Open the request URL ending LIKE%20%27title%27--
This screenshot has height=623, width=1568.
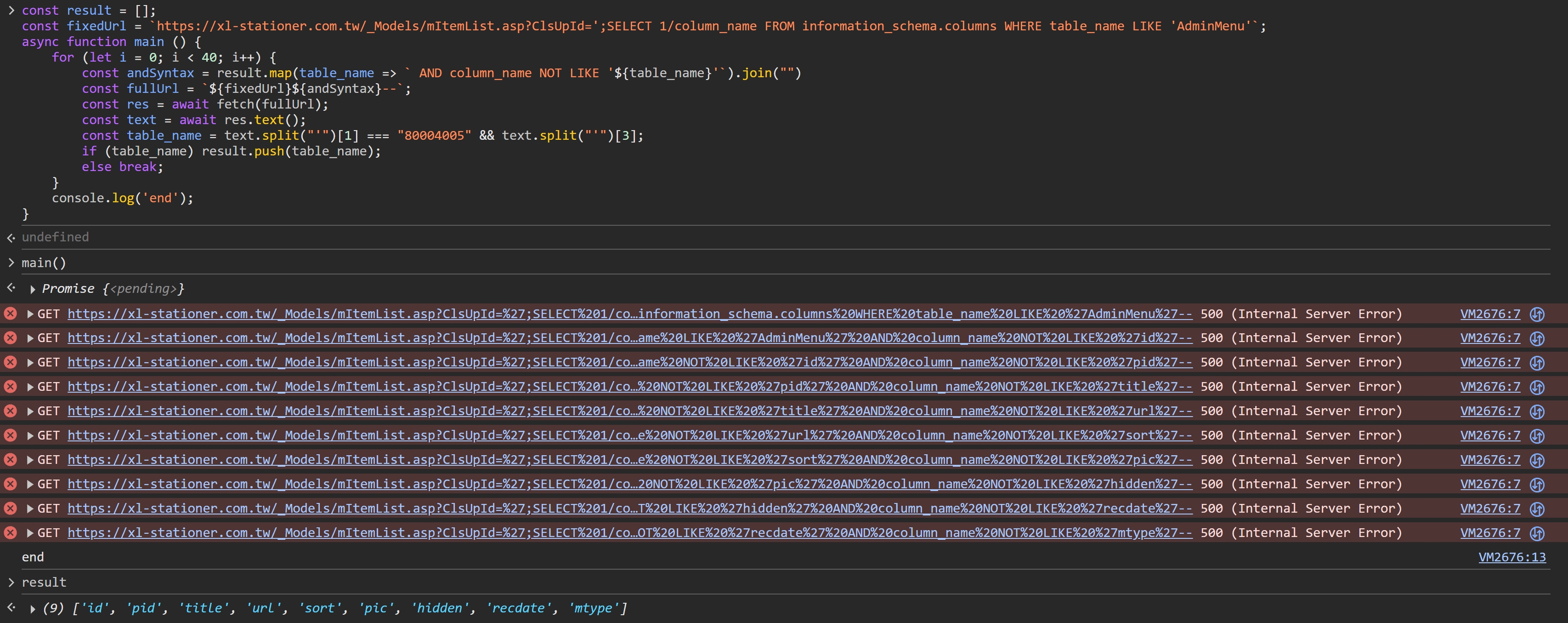point(630,387)
